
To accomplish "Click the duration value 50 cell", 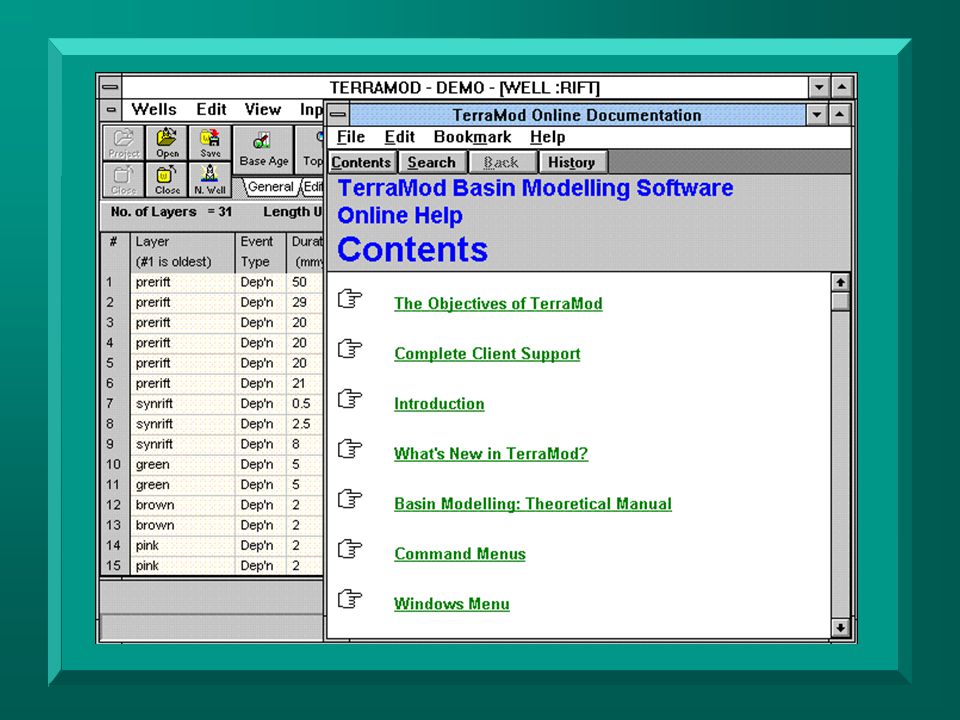I will coord(305,282).
